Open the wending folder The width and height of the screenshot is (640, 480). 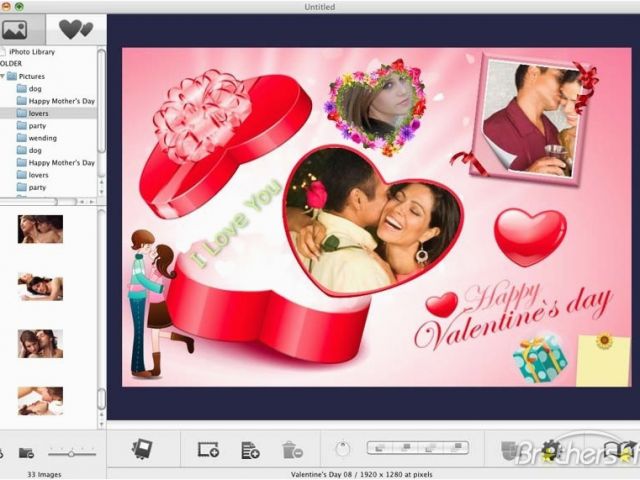click(x=43, y=138)
